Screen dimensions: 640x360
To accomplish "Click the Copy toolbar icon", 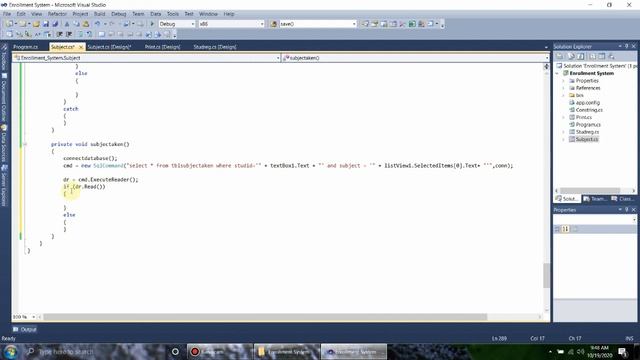I will click(x=76, y=24).
